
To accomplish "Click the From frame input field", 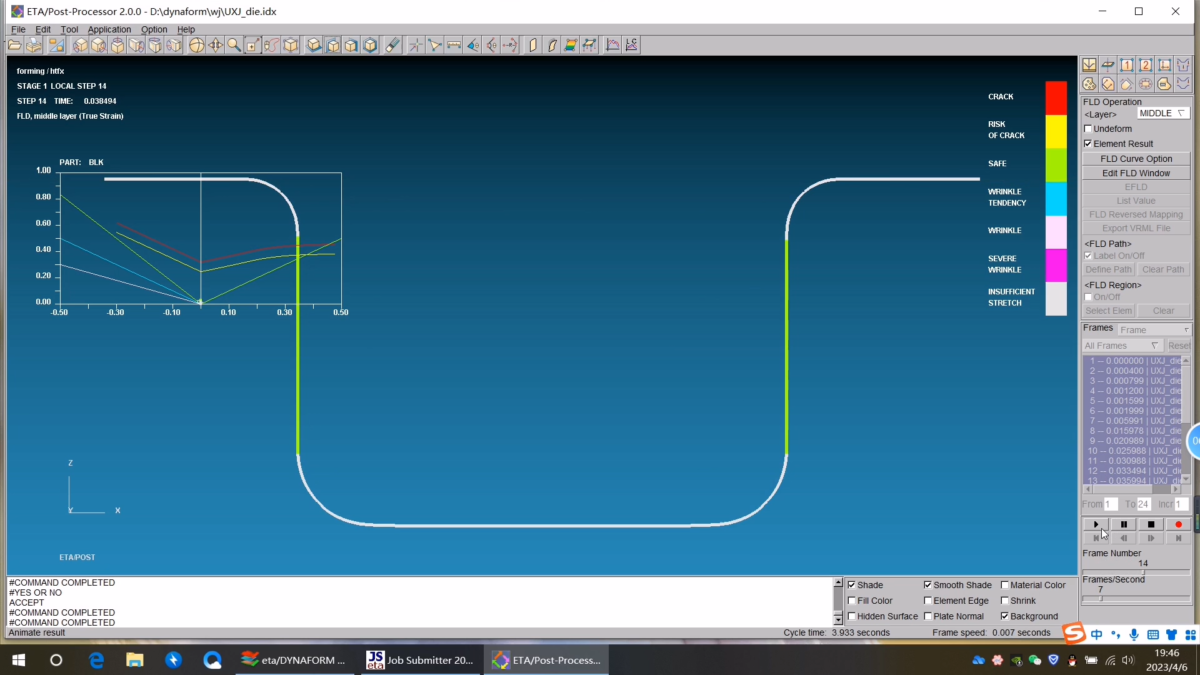I will tap(1111, 504).
